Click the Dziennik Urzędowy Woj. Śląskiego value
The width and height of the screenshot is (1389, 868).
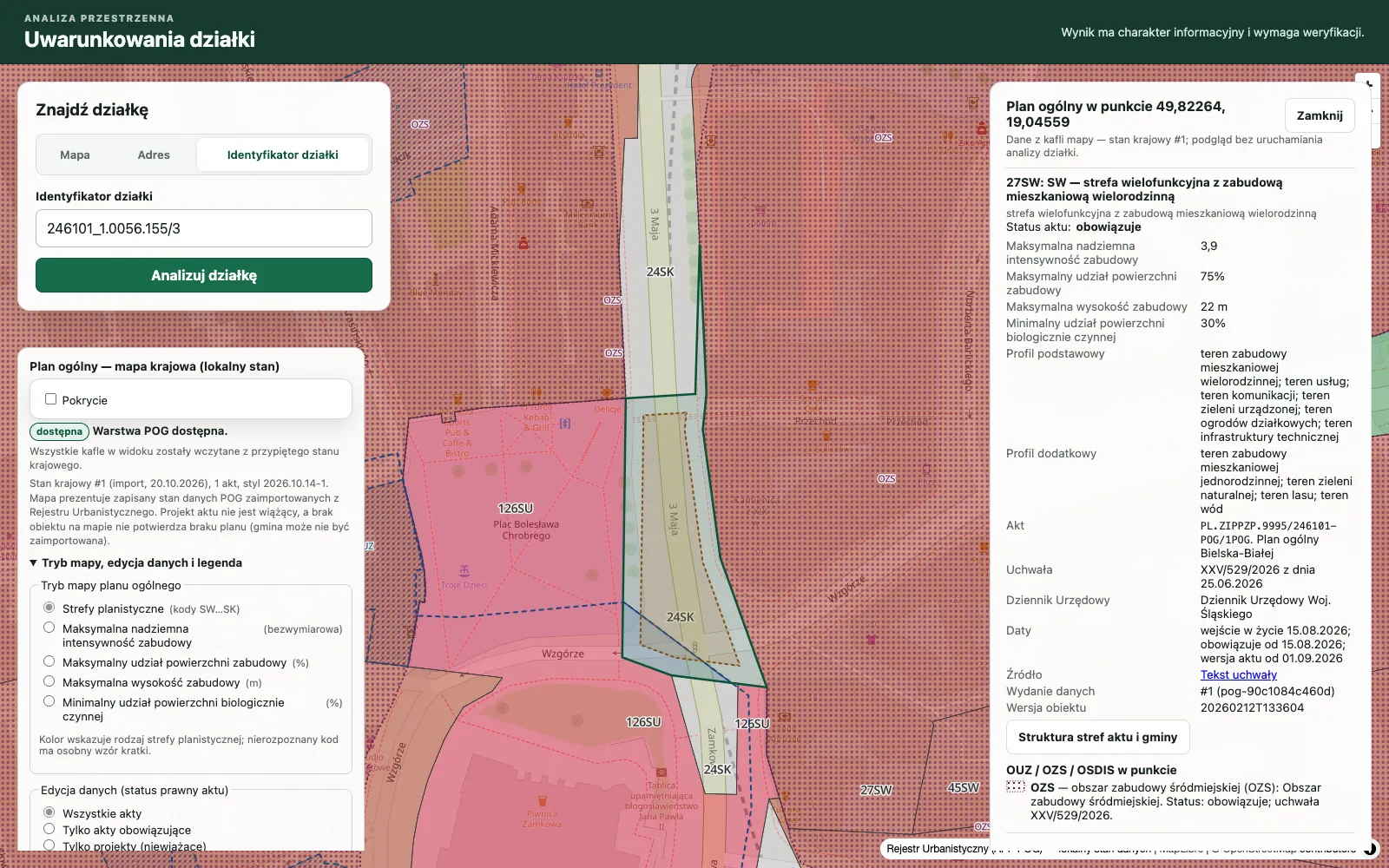(1266, 607)
